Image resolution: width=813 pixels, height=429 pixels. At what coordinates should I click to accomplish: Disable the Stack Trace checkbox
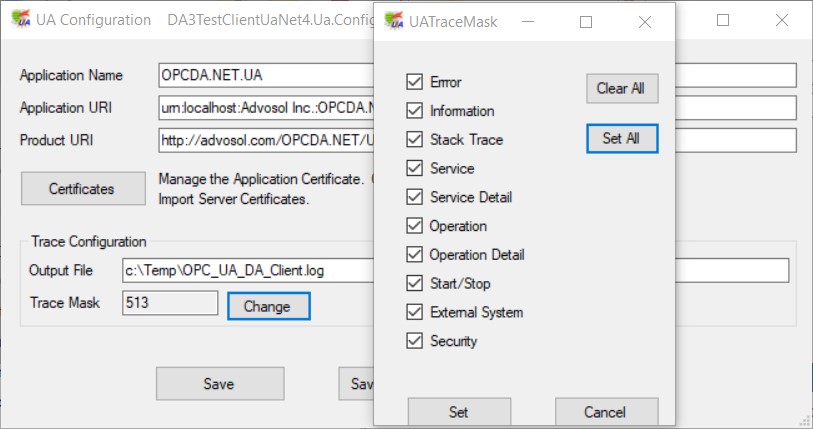click(x=414, y=140)
